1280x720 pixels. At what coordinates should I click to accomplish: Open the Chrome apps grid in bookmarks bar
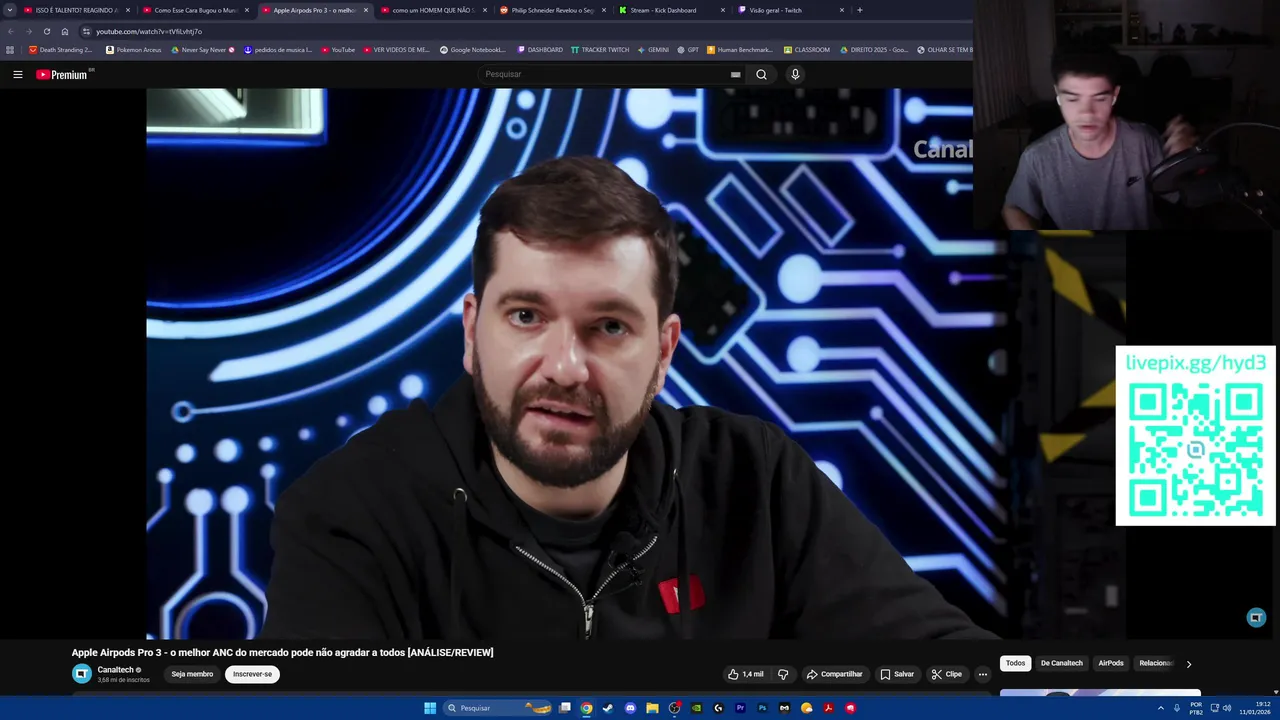(x=10, y=49)
